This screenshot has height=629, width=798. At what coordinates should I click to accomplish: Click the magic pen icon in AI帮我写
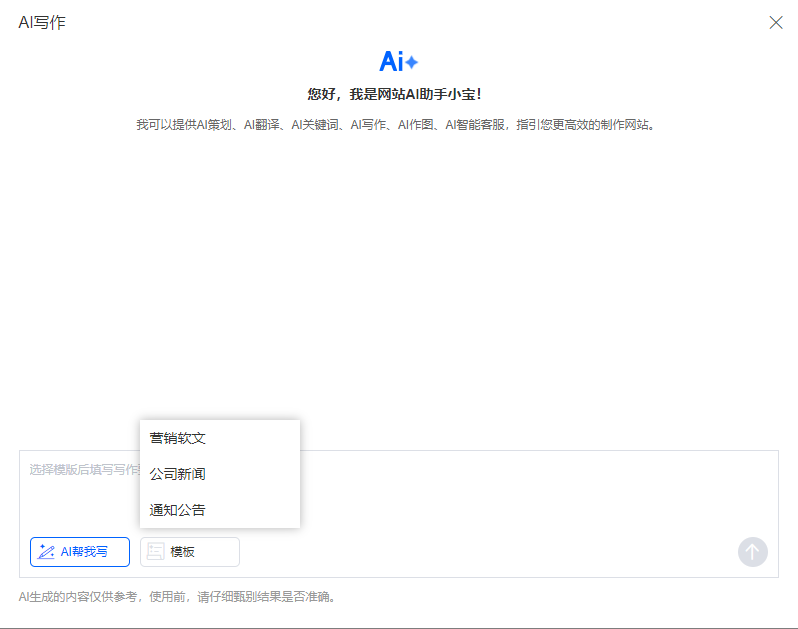click(x=46, y=552)
